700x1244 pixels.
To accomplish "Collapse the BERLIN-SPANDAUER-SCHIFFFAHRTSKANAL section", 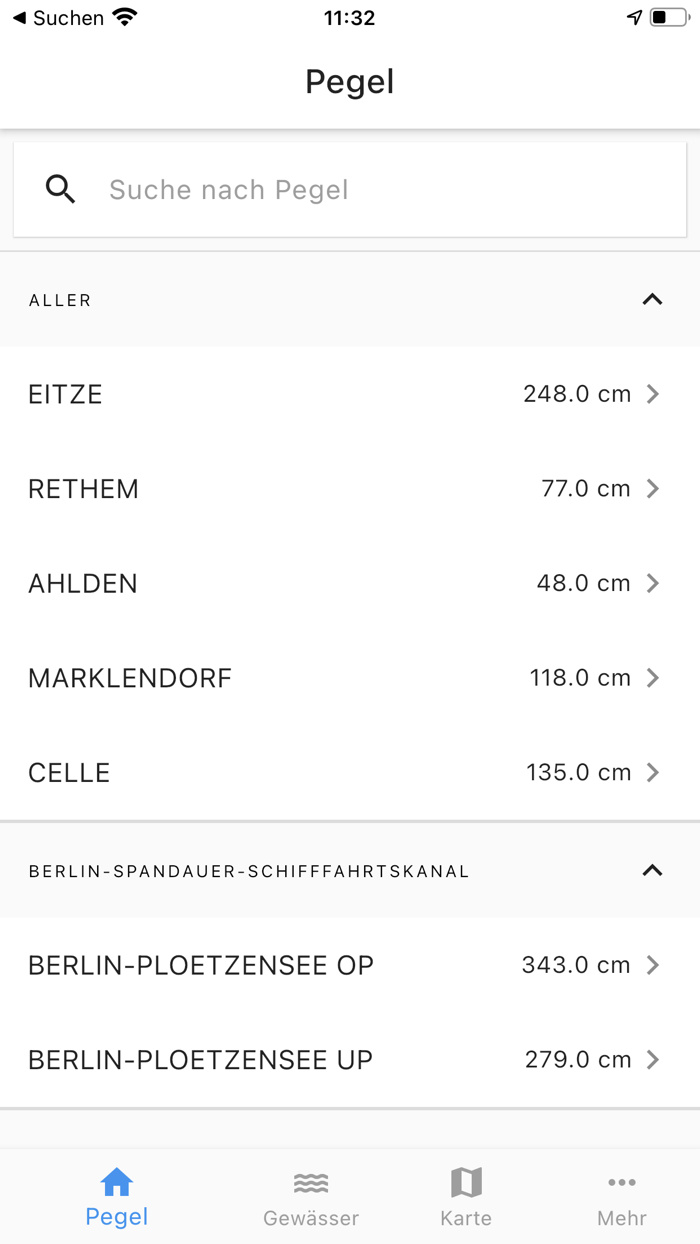I will (652, 870).
